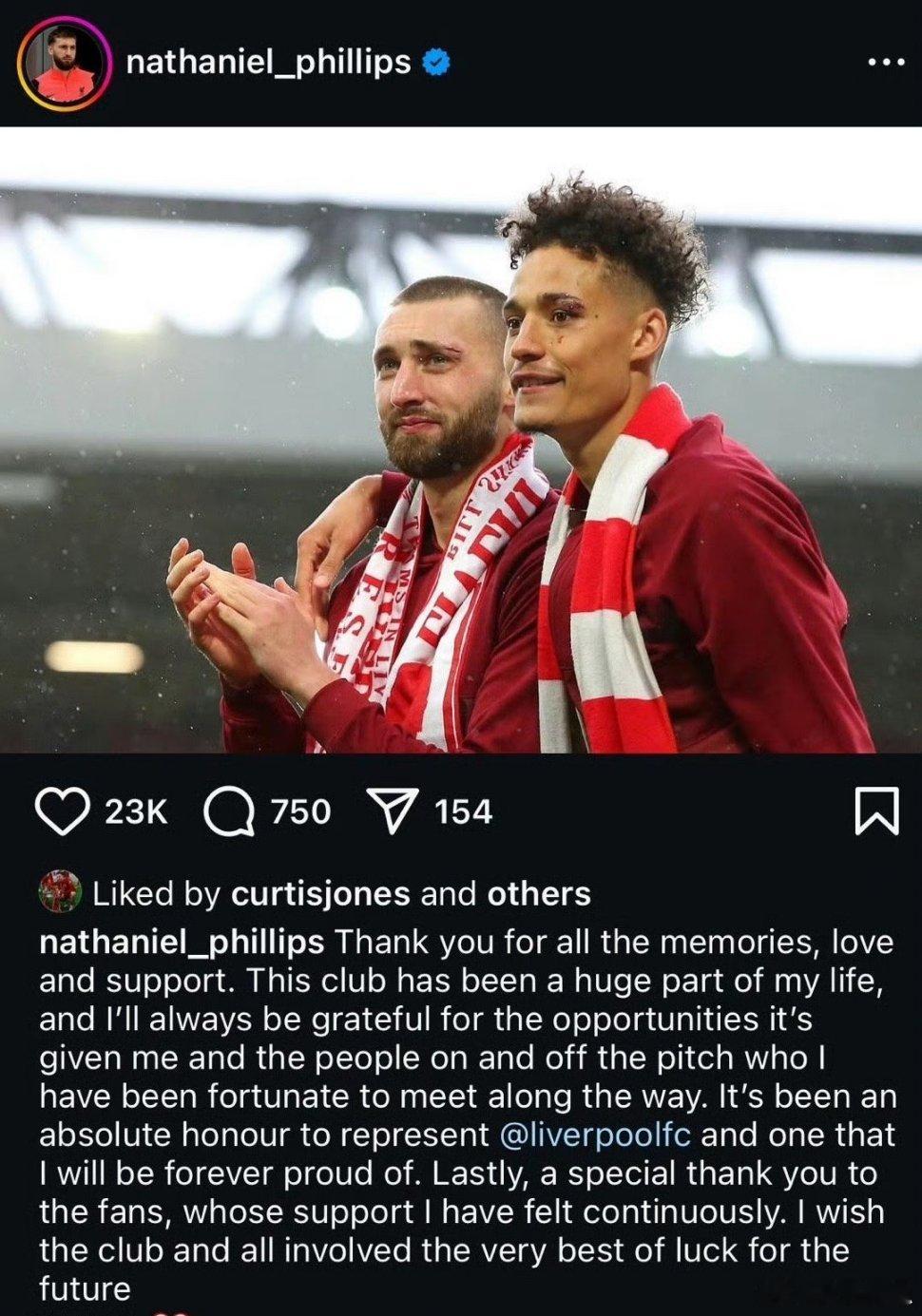The image size is (922, 1316).
Task: Open three-dot more options menu
Action: 887,63
